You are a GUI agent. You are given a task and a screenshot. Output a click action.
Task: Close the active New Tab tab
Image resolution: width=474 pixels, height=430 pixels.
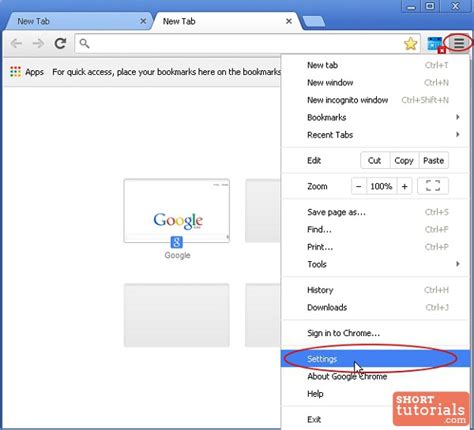click(x=289, y=21)
